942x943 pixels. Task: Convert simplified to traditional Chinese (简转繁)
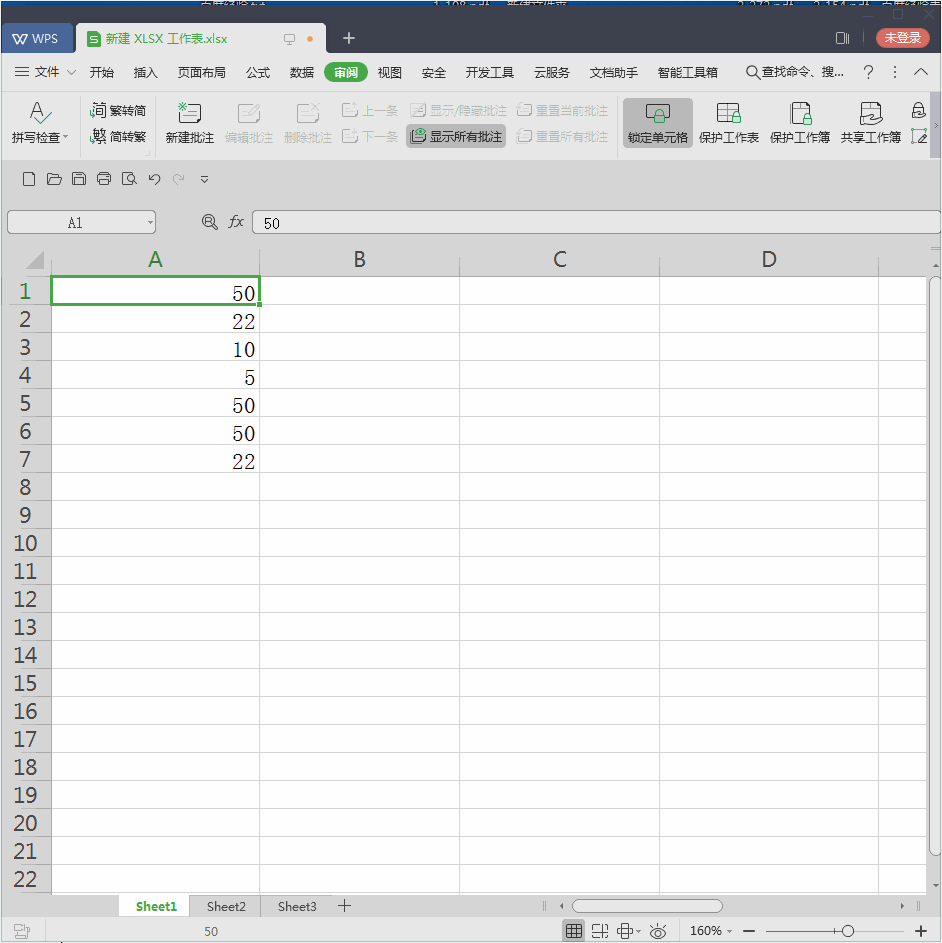pyautogui.click(x=118, y=137)
